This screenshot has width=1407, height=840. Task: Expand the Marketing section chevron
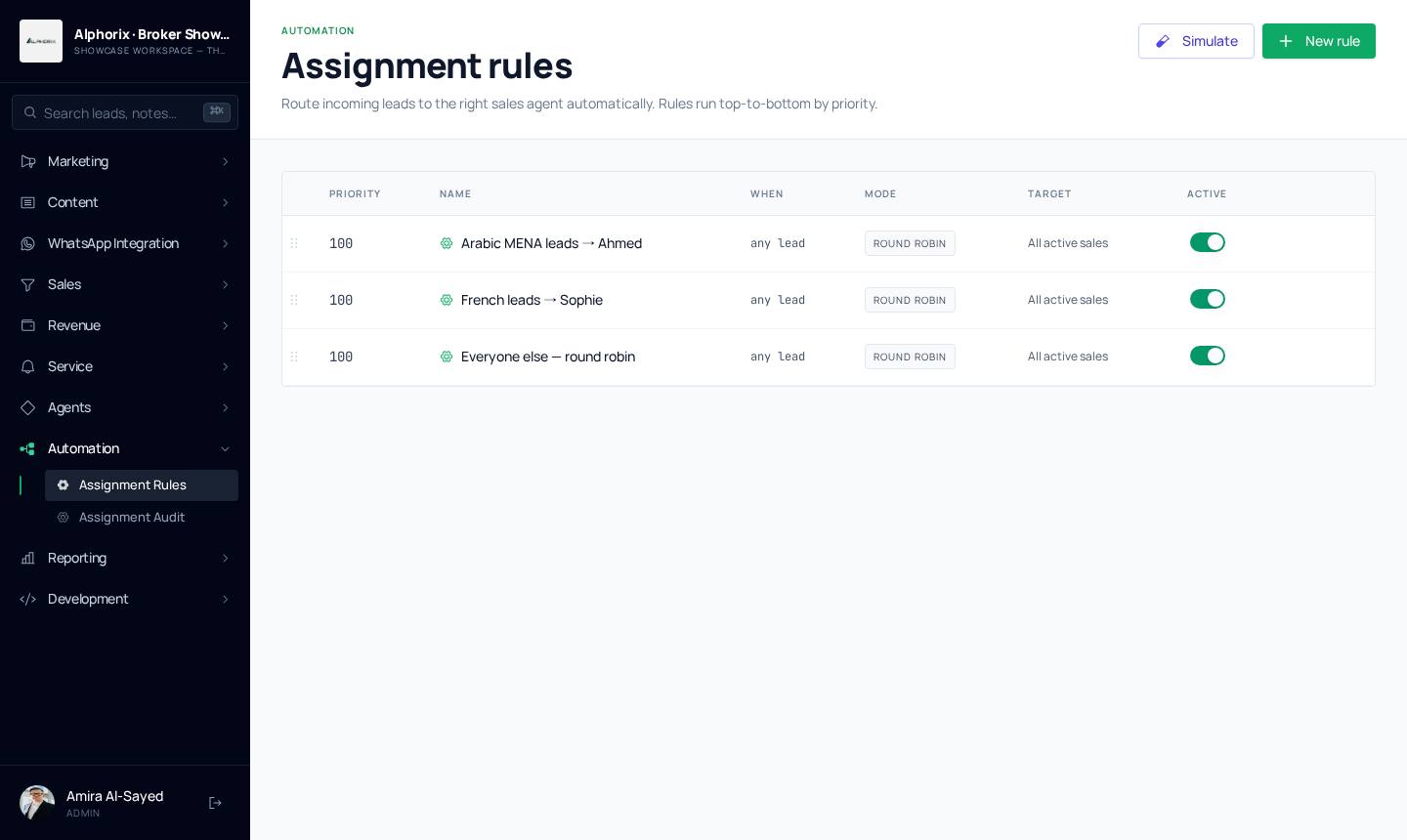tap(226, 161)
